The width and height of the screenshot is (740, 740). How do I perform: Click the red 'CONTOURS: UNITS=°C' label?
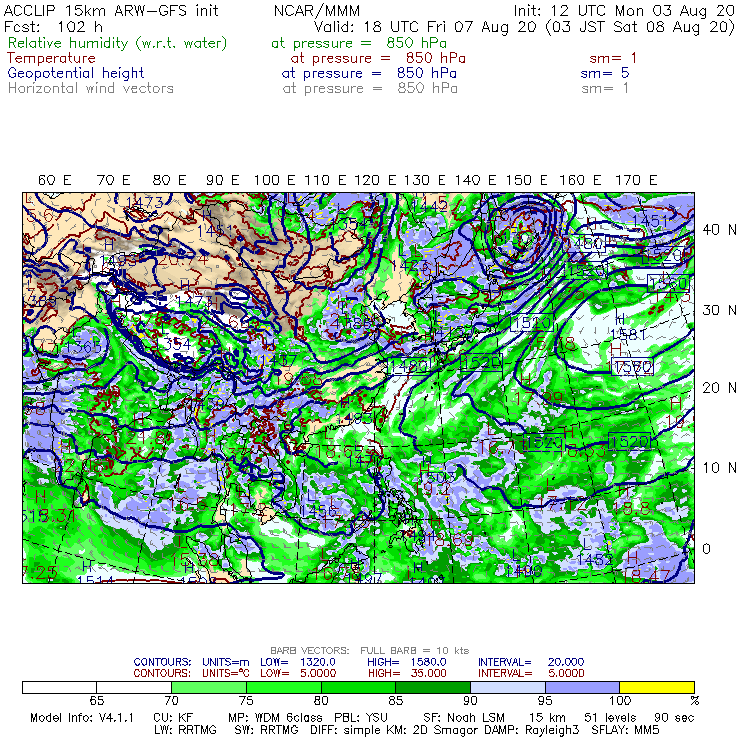coord(191,673)
